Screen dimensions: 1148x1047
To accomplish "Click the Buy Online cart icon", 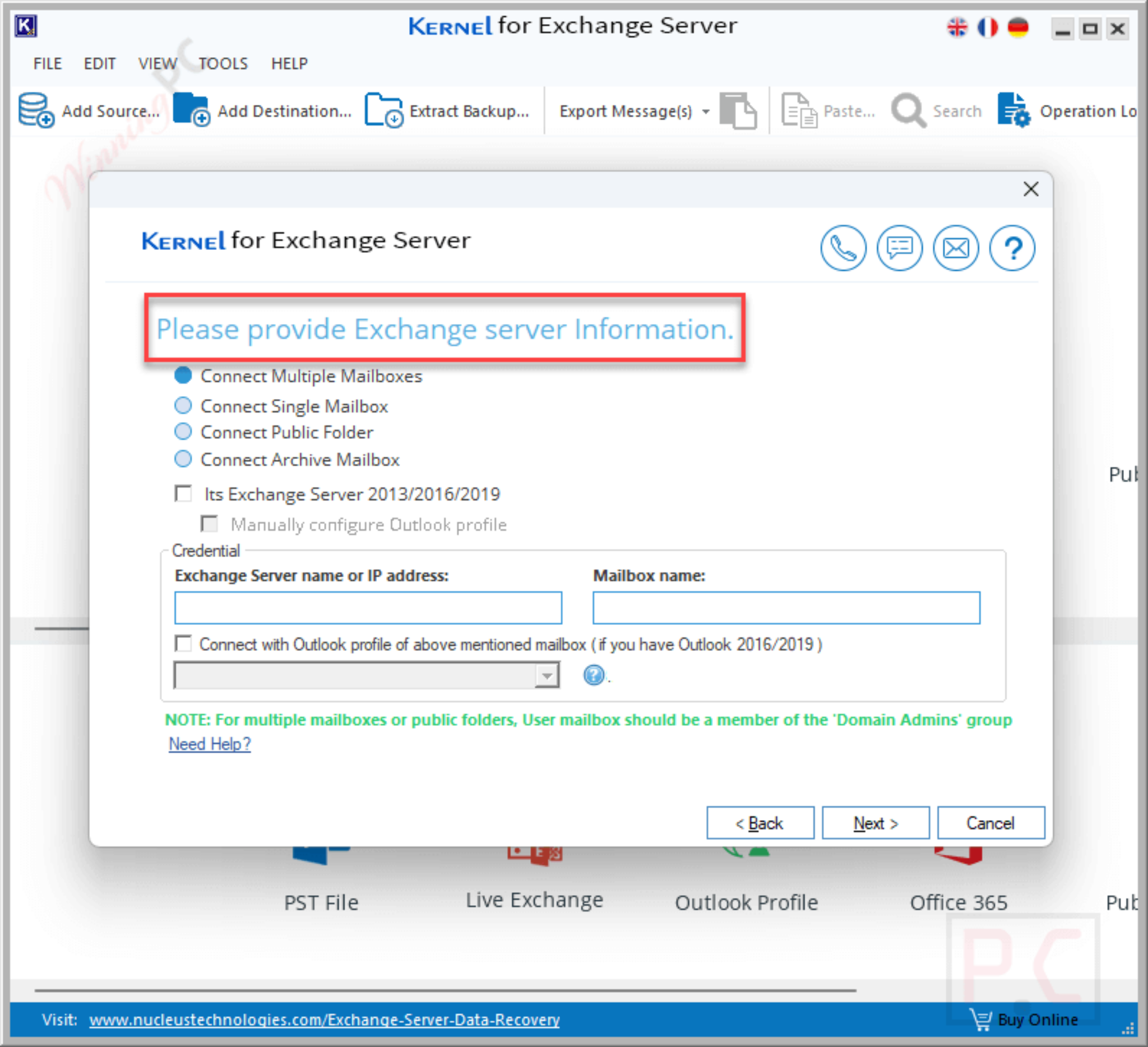I will (980, 1019).
